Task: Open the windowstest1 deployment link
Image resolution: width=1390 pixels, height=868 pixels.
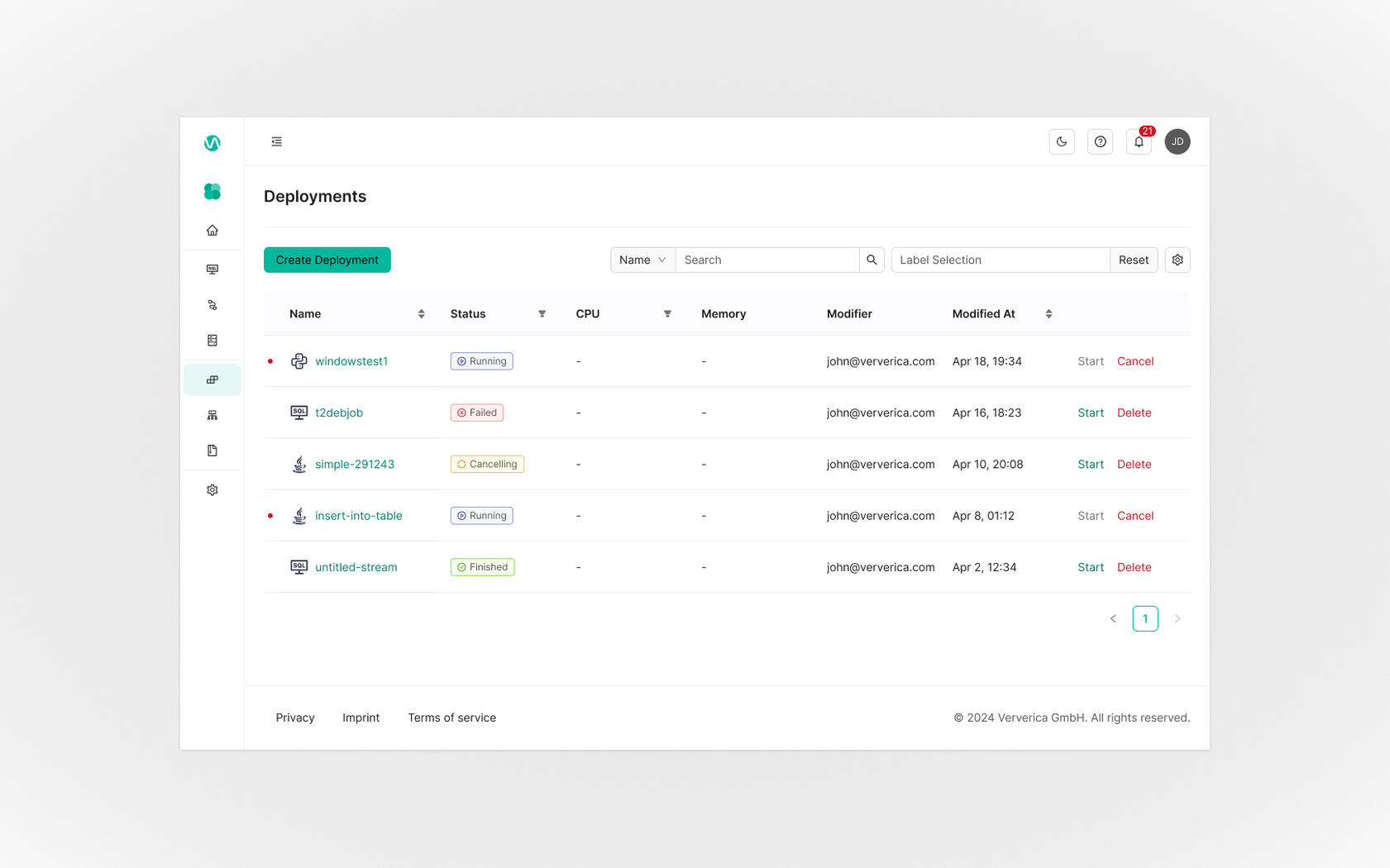Action: 351,361
